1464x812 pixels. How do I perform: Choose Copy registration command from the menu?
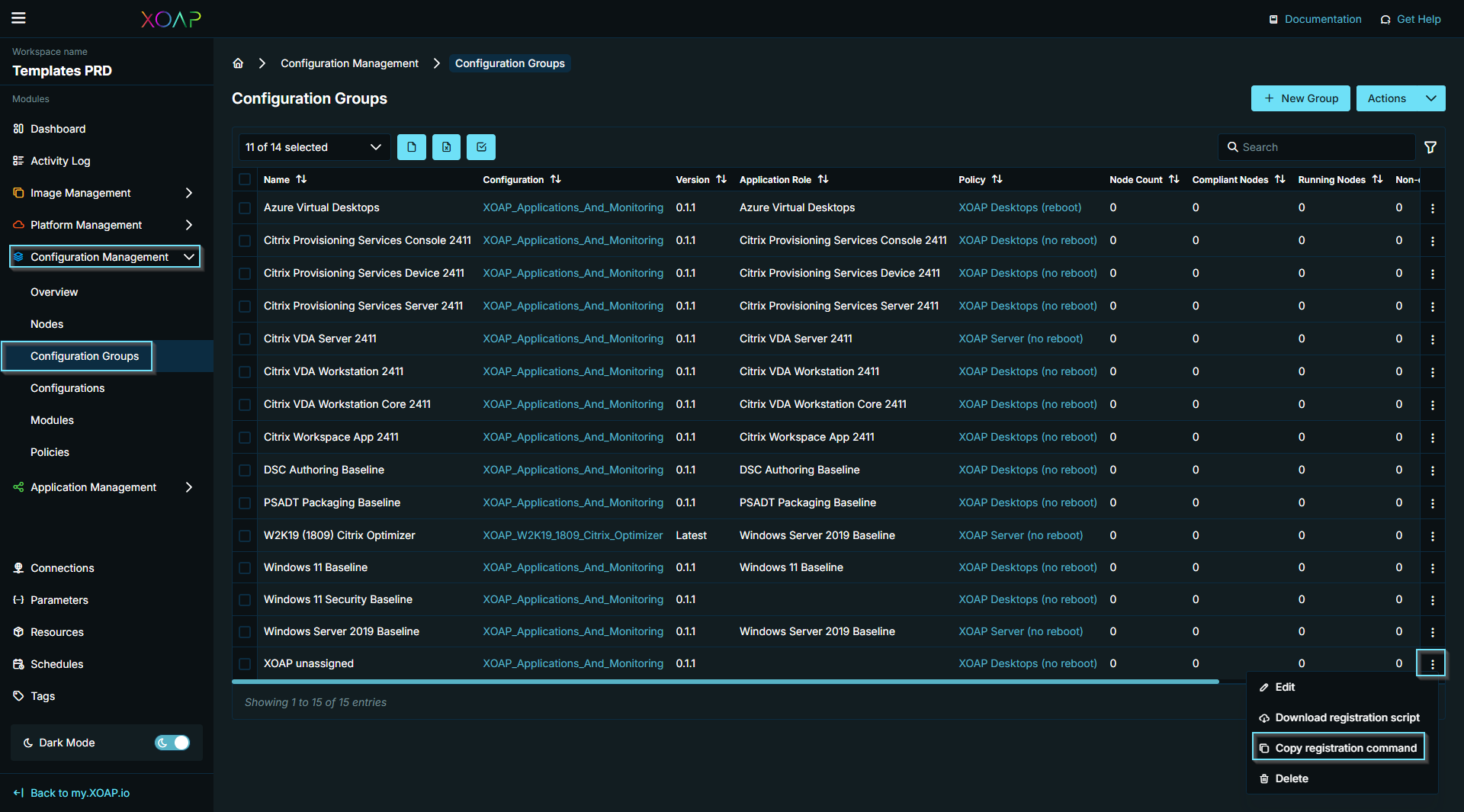point(1345,748)
